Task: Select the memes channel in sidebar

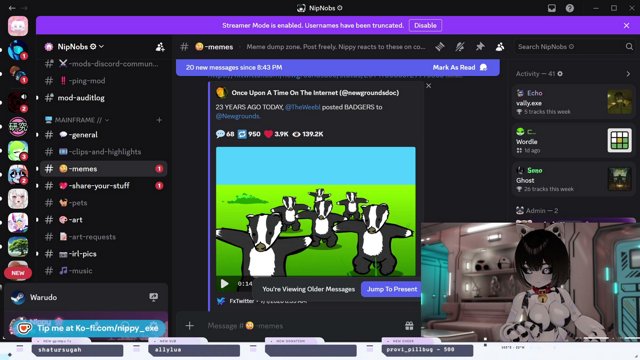Action: pos(104,169)
